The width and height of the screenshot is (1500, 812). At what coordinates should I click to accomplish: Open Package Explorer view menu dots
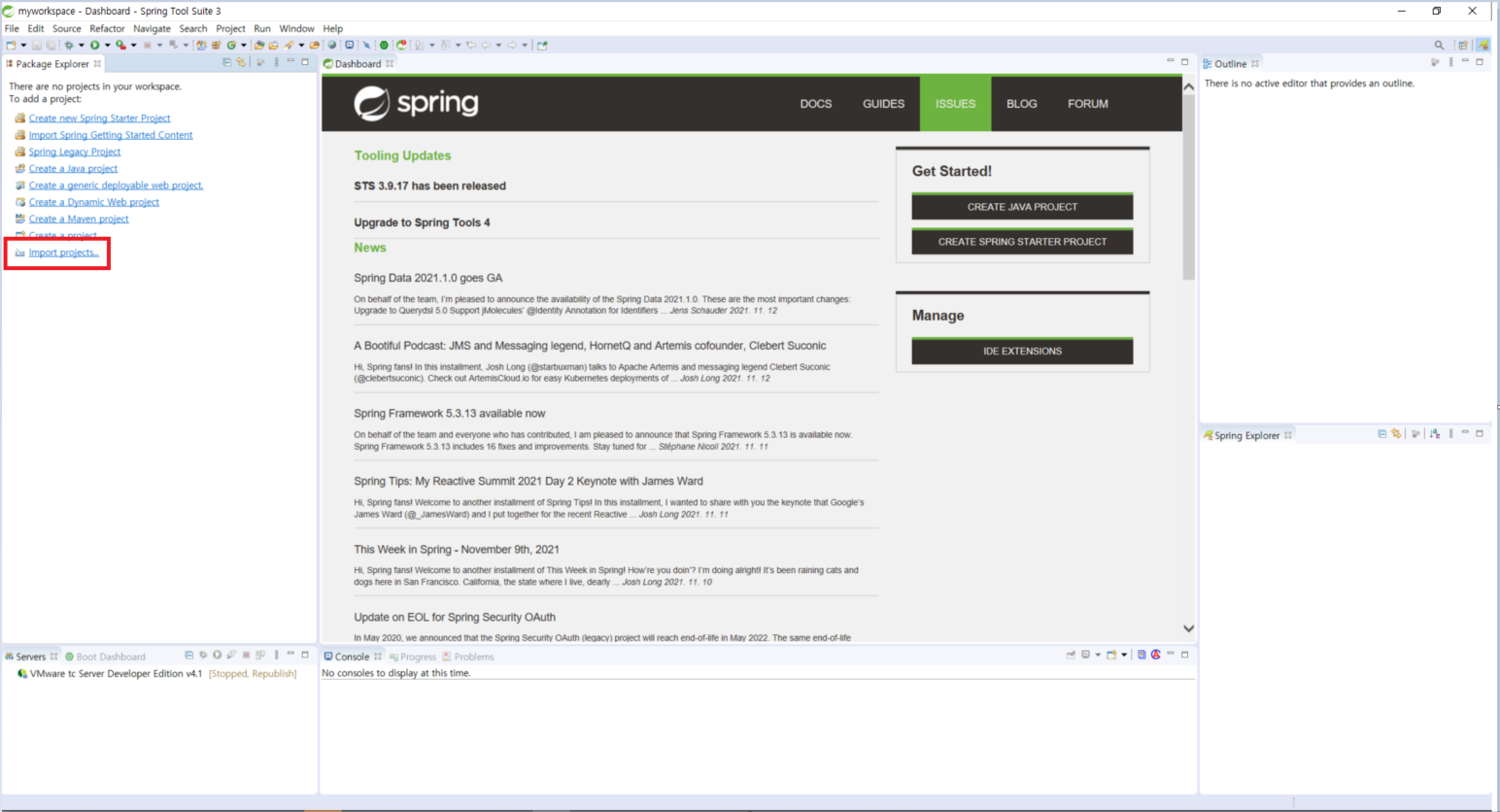(x=276, y=62)
